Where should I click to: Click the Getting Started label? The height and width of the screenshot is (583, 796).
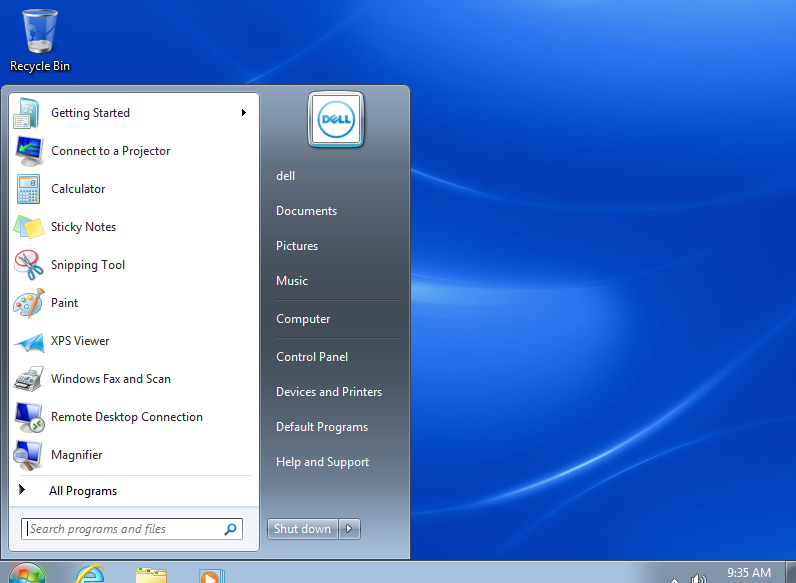pos(90,113)
